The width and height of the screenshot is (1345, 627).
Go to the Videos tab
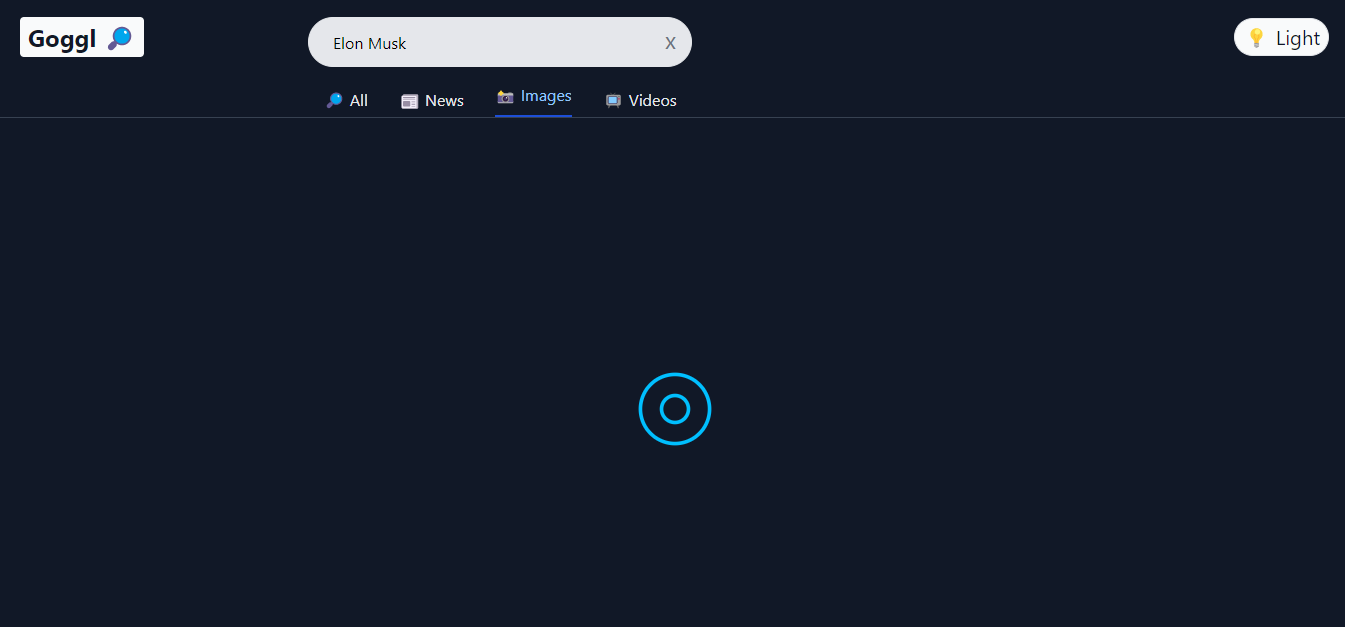click(640, 101)
